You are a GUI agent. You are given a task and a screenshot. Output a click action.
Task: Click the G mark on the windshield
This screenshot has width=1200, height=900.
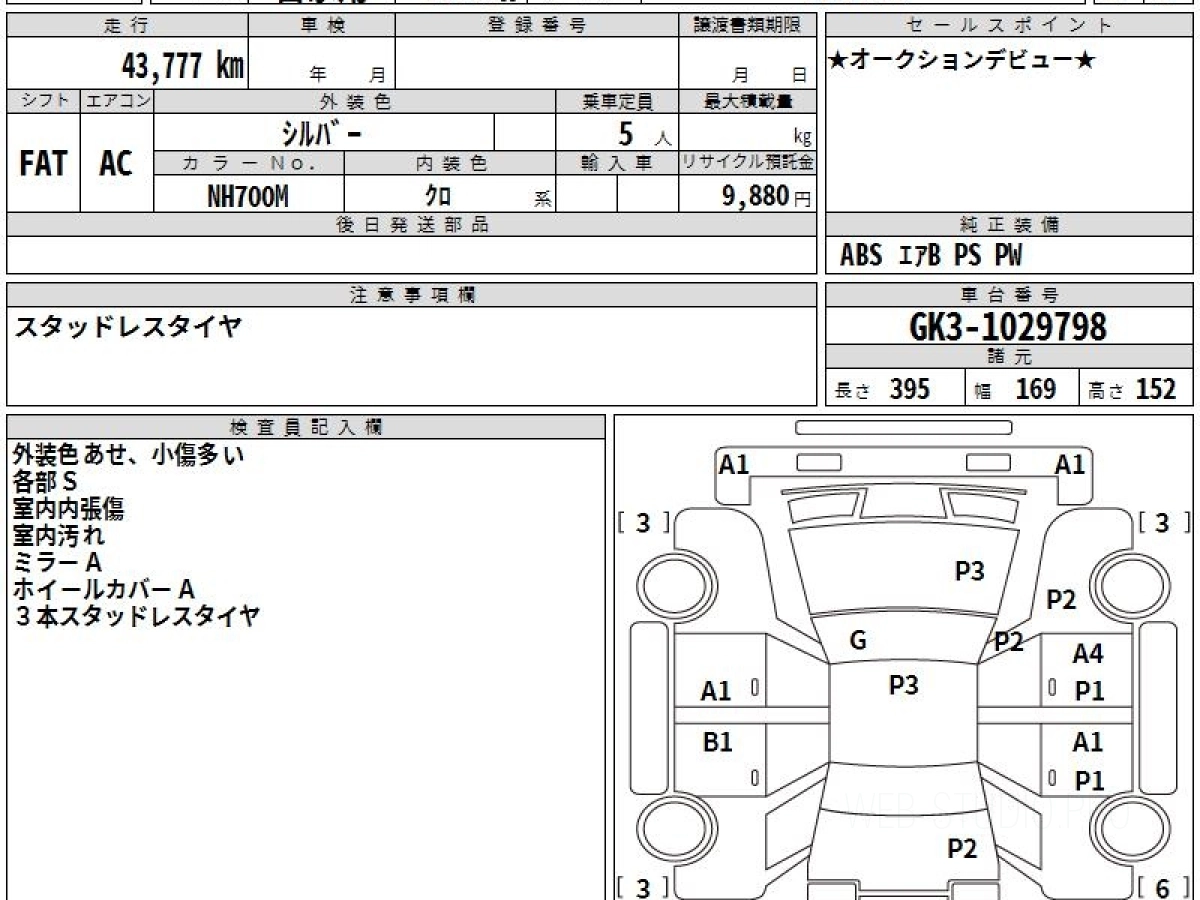click(x=858, y=641)
